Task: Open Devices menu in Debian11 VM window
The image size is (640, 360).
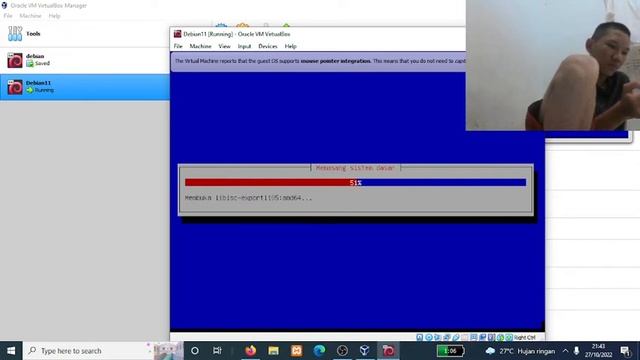Action: pyautogui.click(x=268, y=46)
